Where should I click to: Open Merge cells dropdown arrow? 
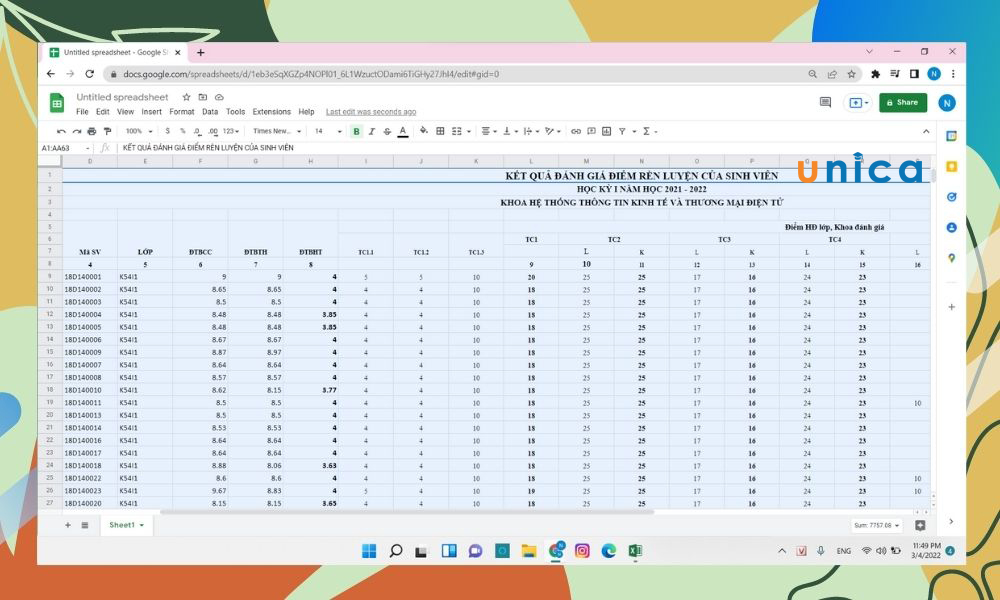click(469, 131)
